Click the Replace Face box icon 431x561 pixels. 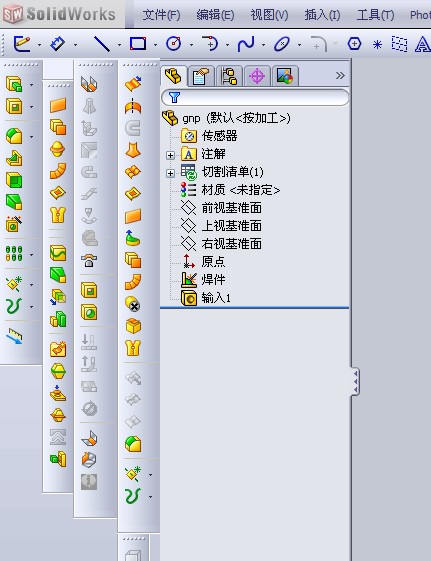coord(133,326)
